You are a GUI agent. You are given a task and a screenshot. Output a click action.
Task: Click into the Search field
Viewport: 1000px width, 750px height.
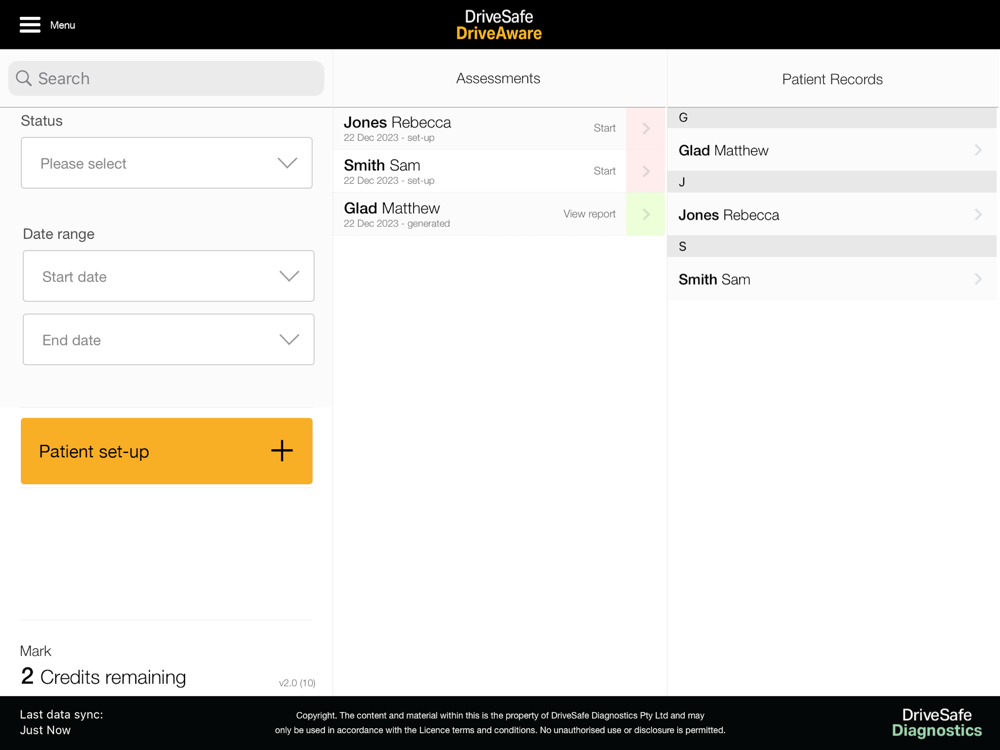(x=166, y=78)
